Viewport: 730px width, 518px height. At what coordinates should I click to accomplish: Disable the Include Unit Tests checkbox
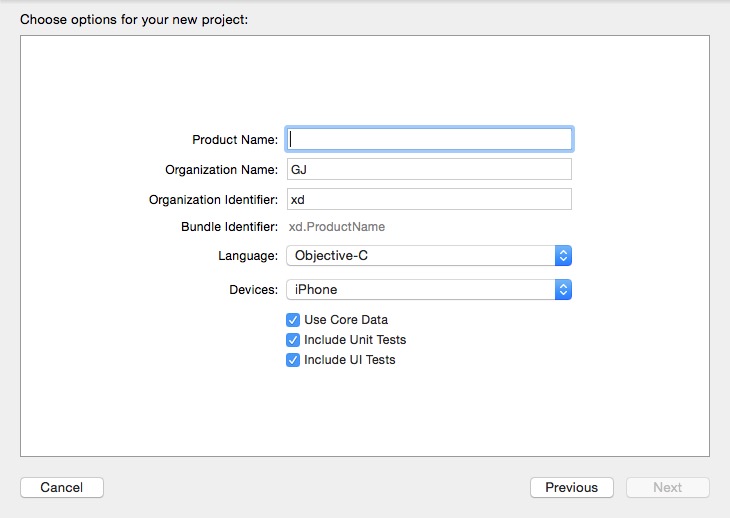point(293,340)
